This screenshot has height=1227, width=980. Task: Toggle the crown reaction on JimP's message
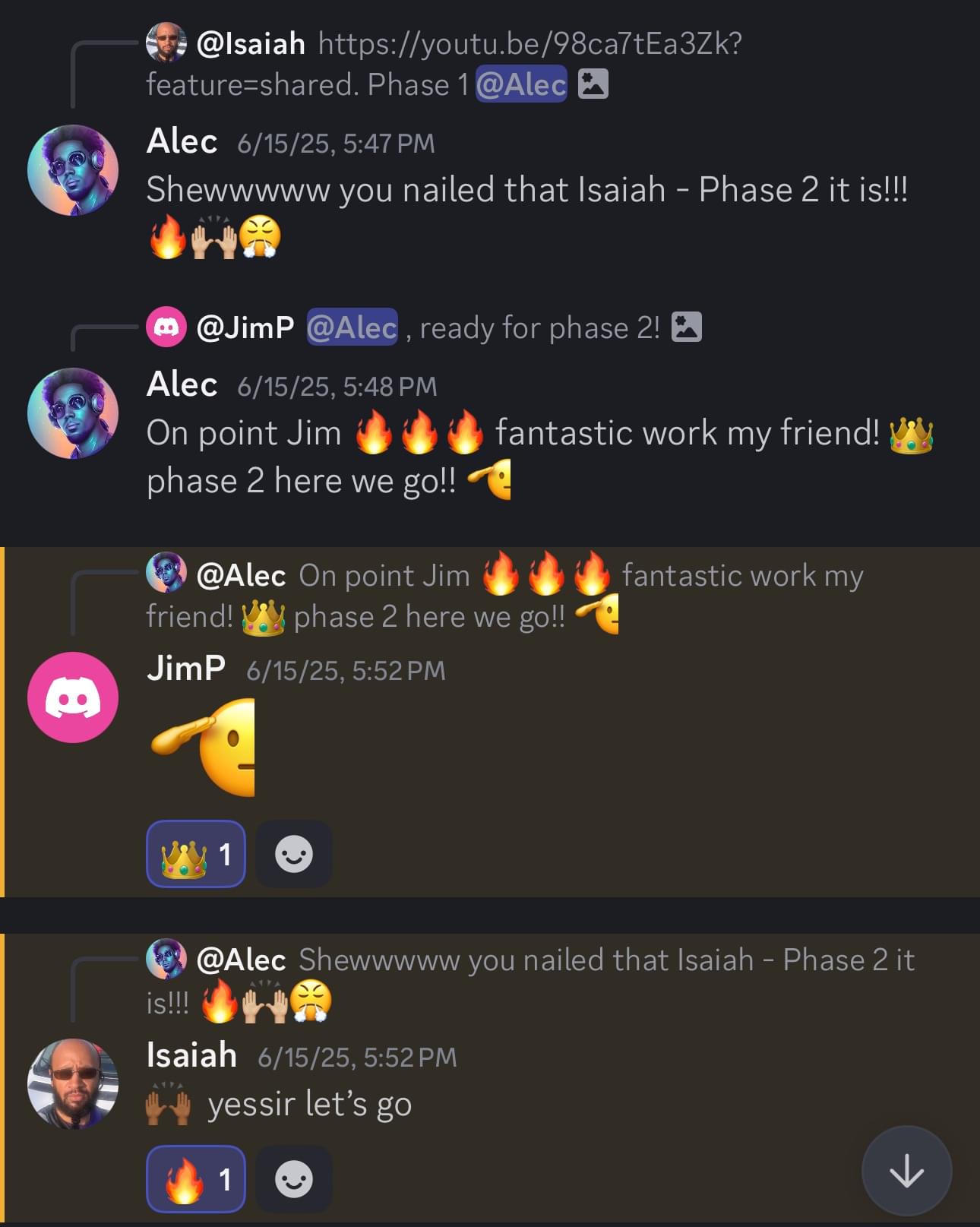tap(196, 854)
